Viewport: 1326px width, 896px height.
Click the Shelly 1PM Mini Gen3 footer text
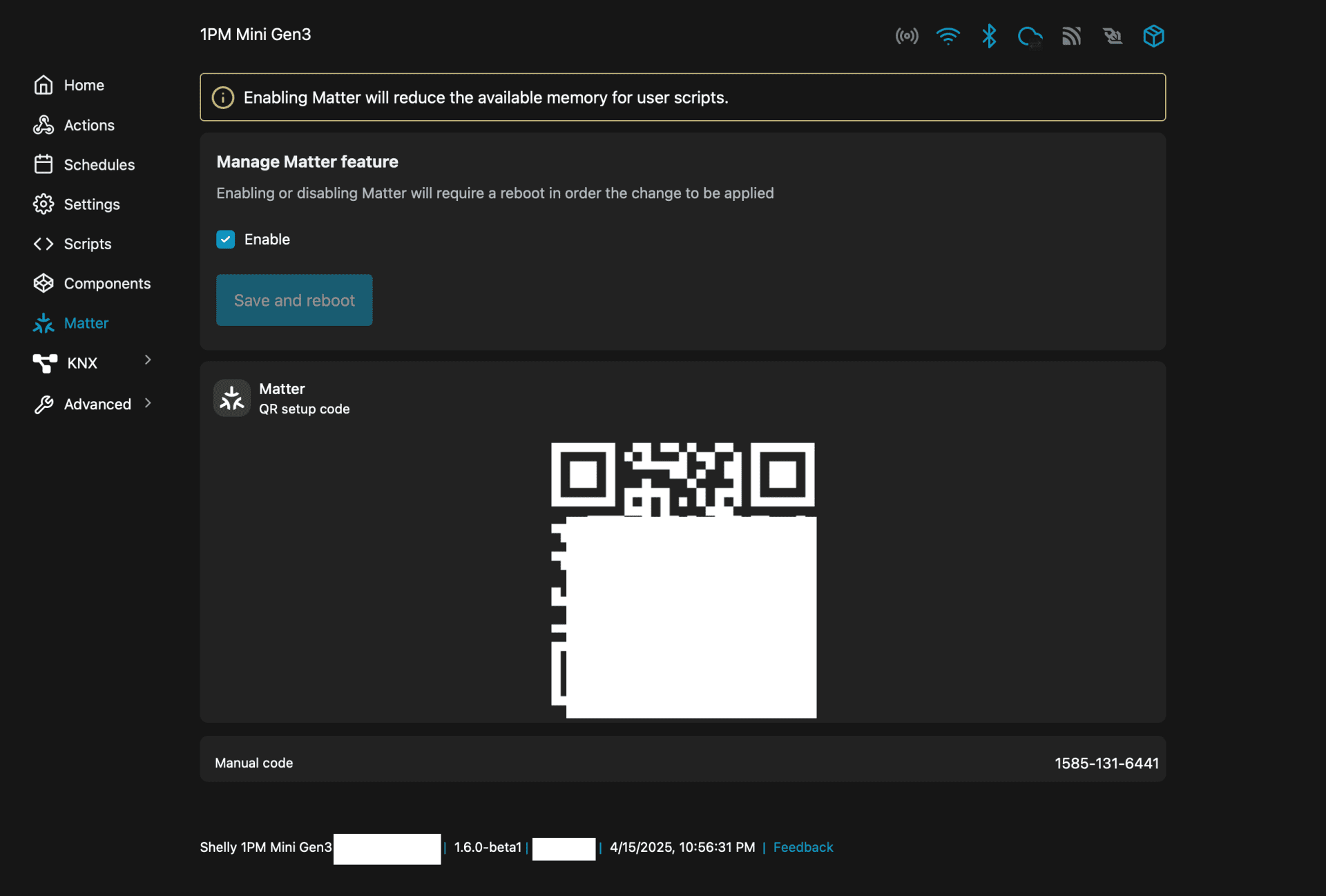[x=266, y=847]
